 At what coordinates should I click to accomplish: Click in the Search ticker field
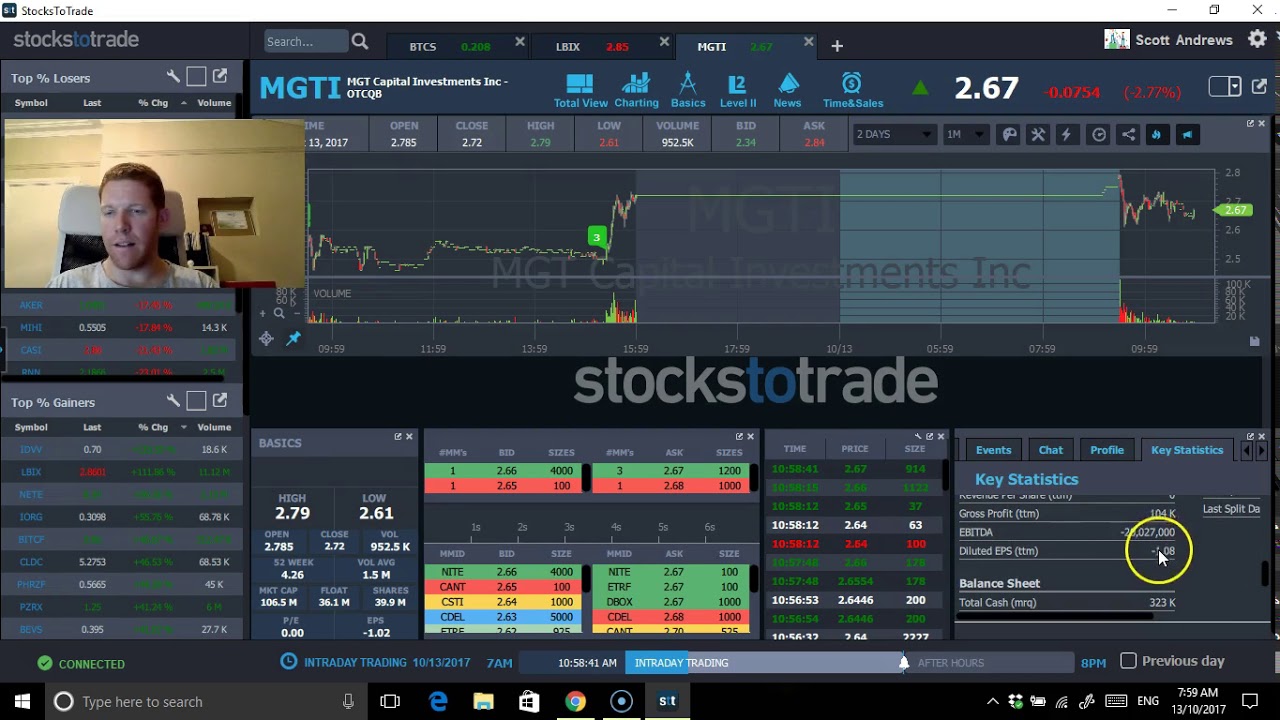coord(305,41)
